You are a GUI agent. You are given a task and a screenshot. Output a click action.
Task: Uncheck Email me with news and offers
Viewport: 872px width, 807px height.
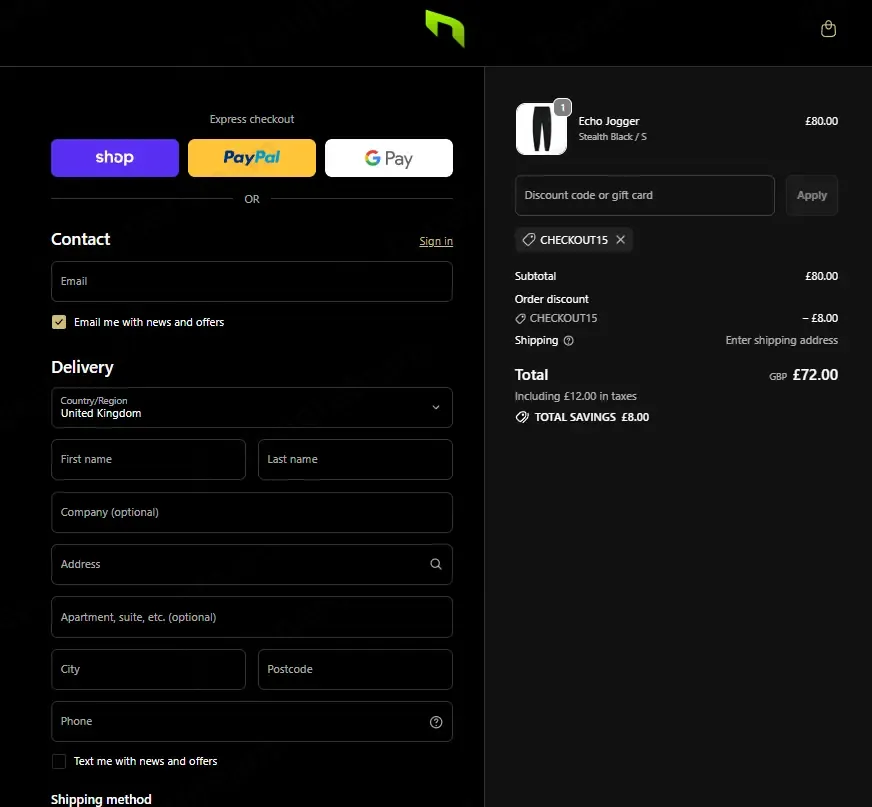tap(59, 322)
